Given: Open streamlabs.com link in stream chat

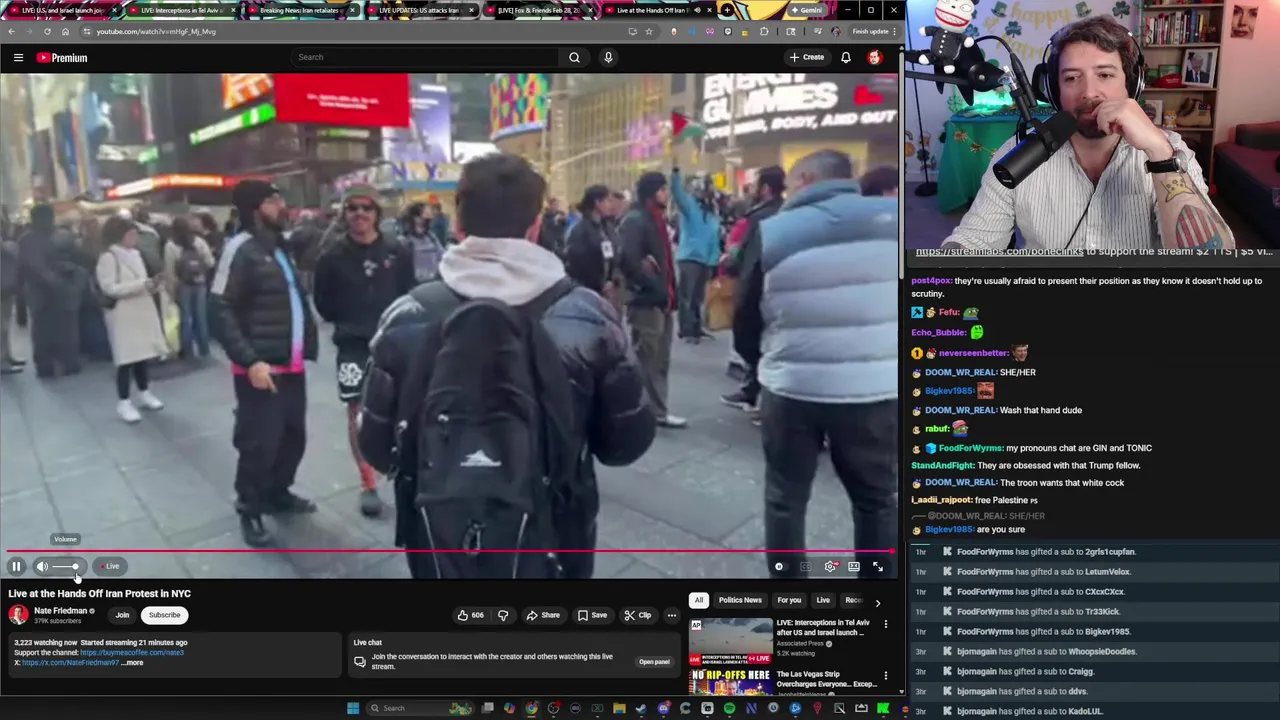Looking at the screenshot, I should pyautogui.click(x=1000, y=252).
